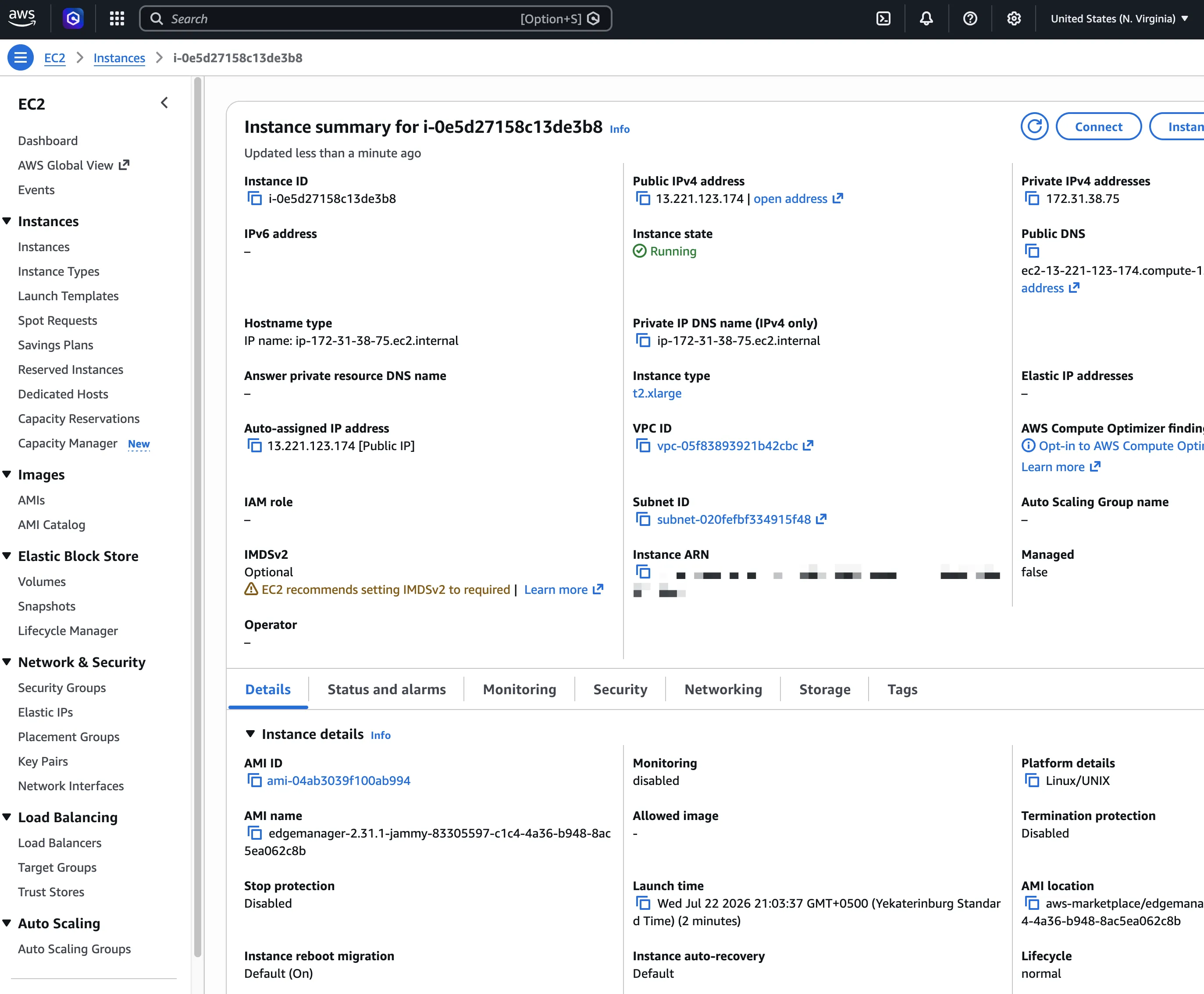This screenshot has width=1204, height=994.
Task: Open Launch Templates in the sidebar
Action: (68, 296)
